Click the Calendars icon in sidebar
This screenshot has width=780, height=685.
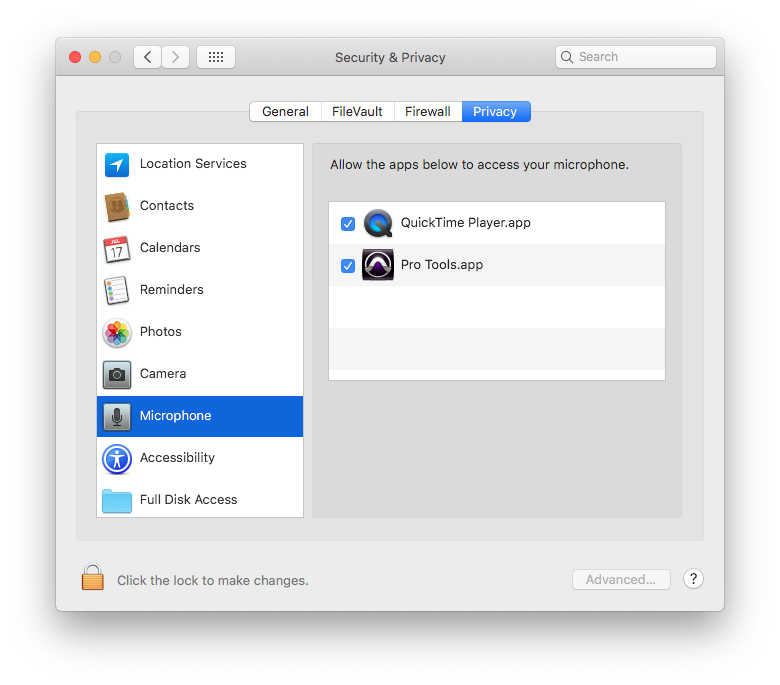tap(117, 249)
